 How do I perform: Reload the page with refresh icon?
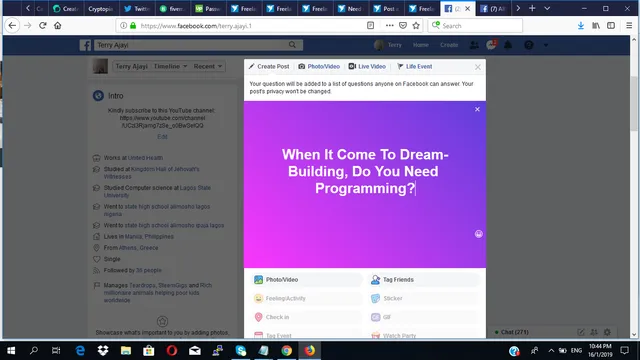coord(42,25)
